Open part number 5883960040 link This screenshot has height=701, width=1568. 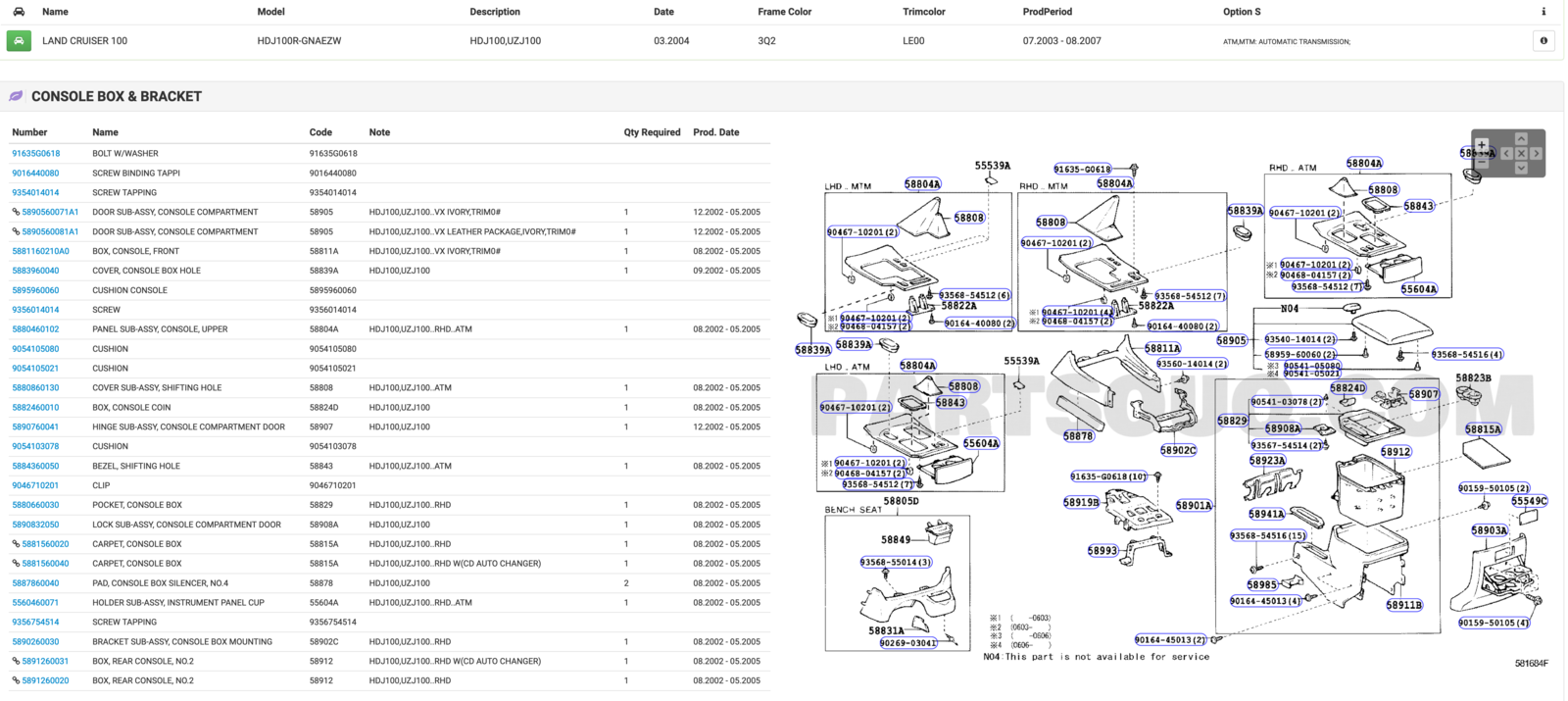coord(35,271)
